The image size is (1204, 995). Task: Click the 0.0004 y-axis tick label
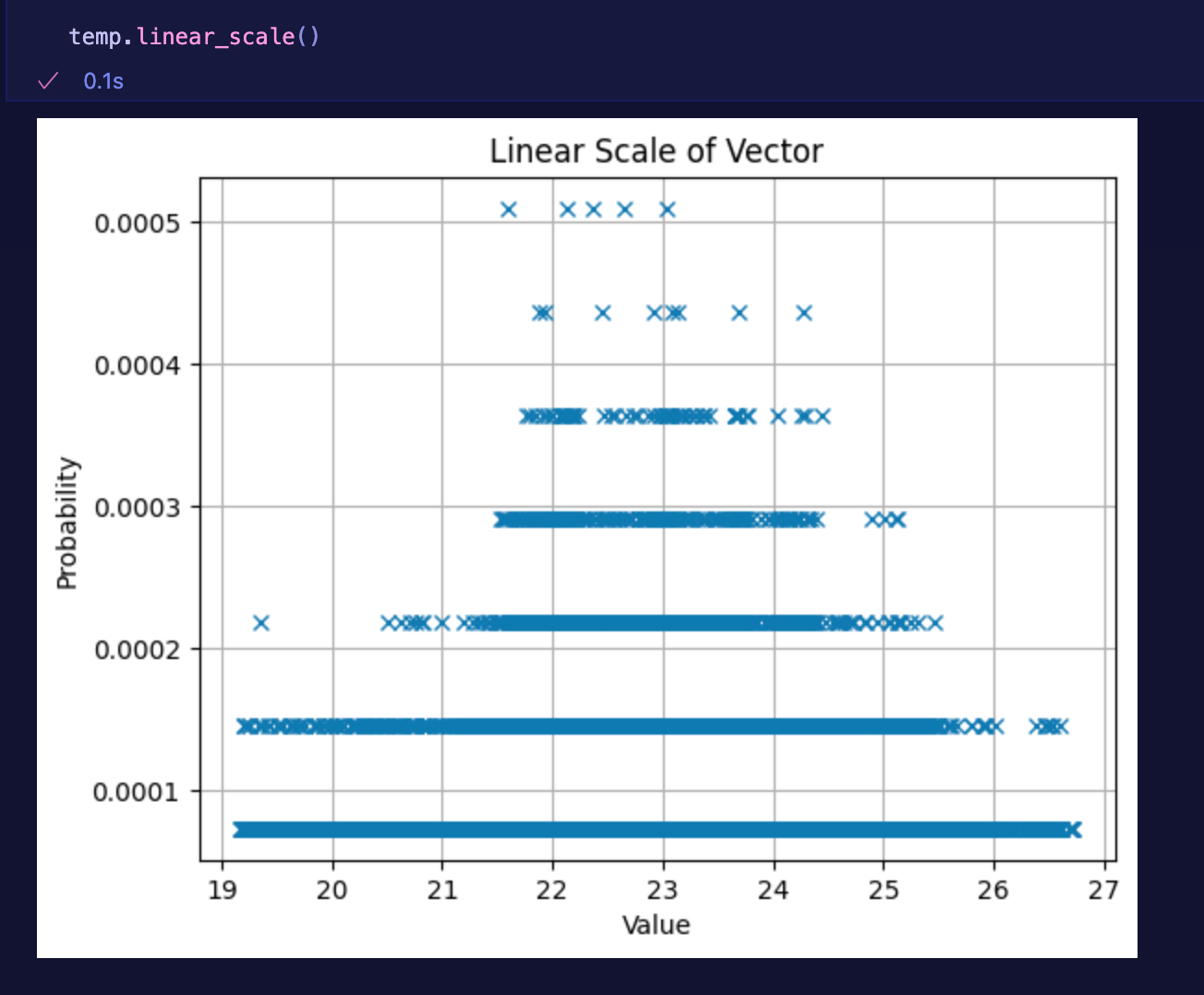(136, 366)
